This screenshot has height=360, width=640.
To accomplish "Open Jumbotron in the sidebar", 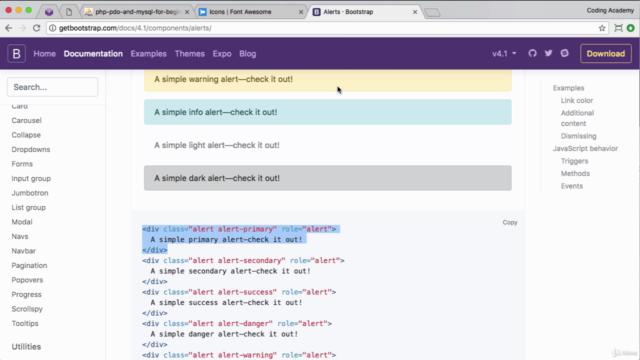I will point(30,193).
